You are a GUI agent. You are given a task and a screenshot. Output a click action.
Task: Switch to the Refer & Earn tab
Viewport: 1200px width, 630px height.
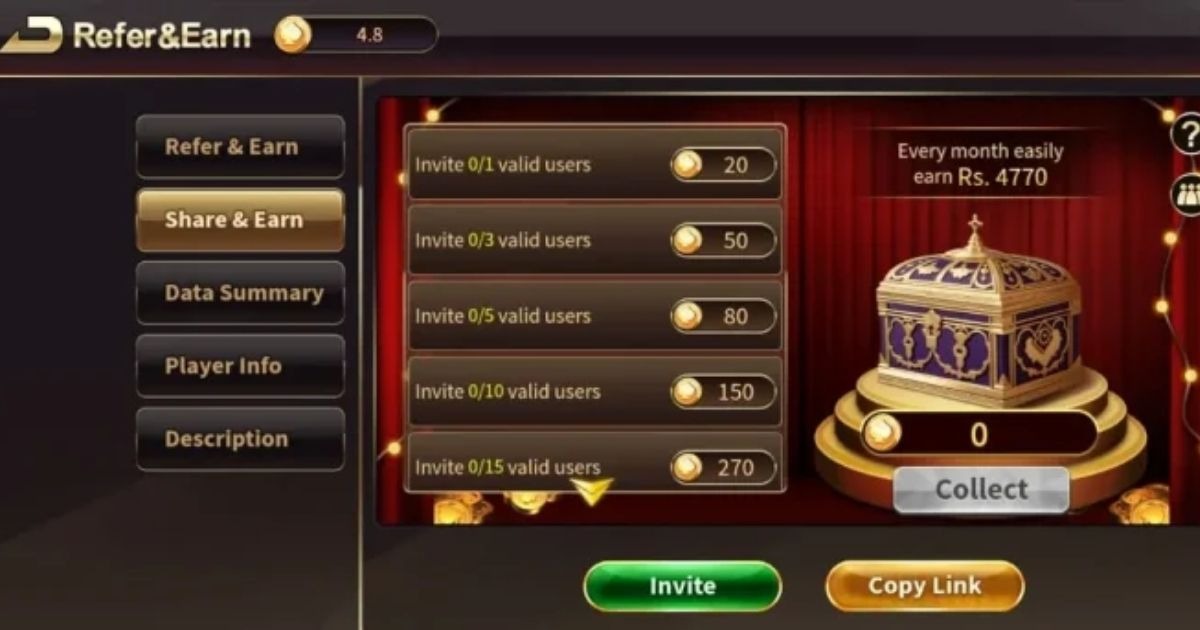240,147
